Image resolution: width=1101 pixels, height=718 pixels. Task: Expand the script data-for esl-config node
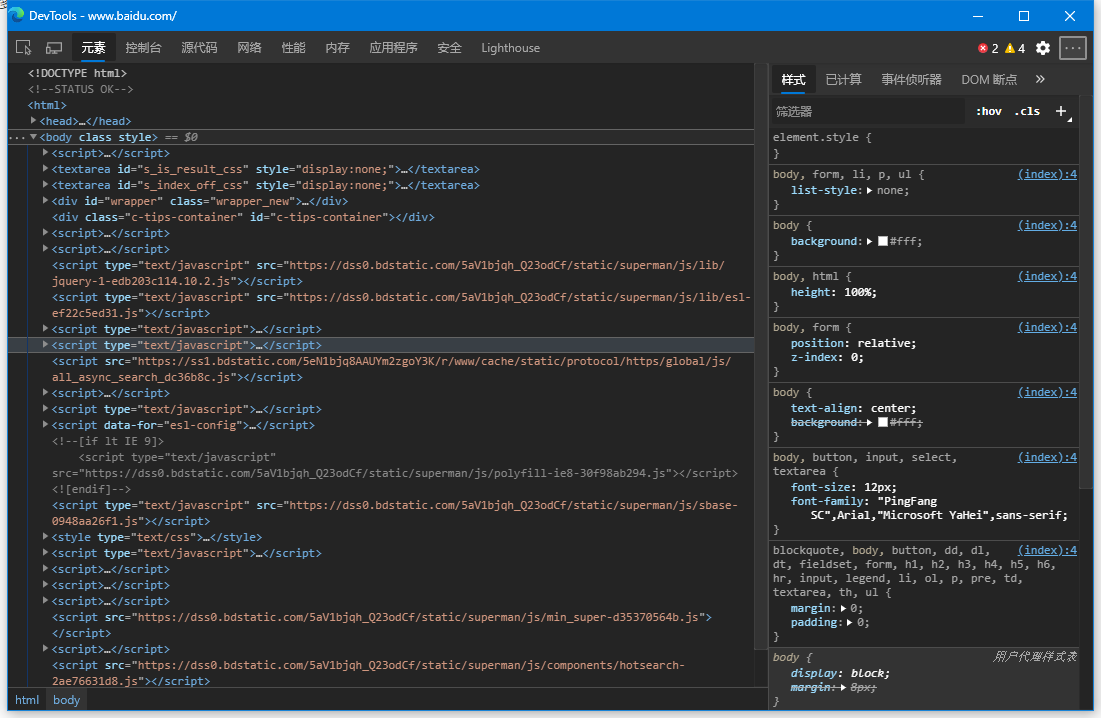[46, 425]
